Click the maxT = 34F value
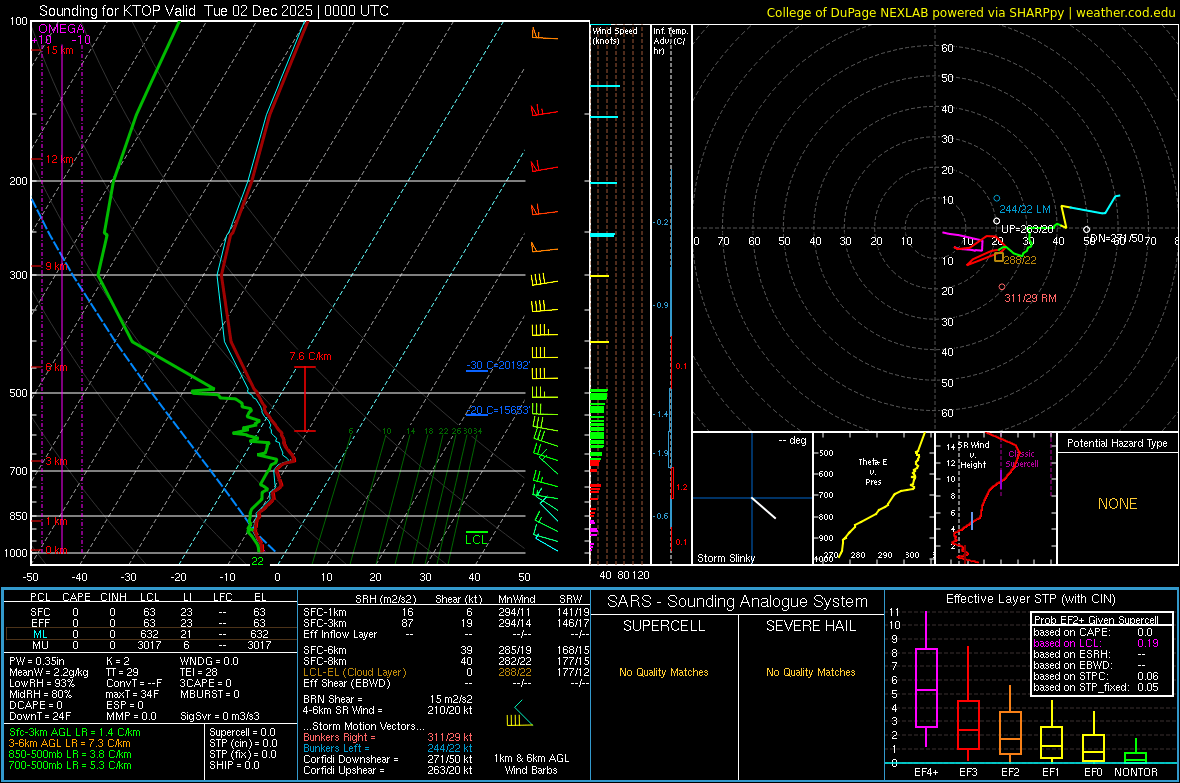1180x783 pixels. tap(132, 694)
